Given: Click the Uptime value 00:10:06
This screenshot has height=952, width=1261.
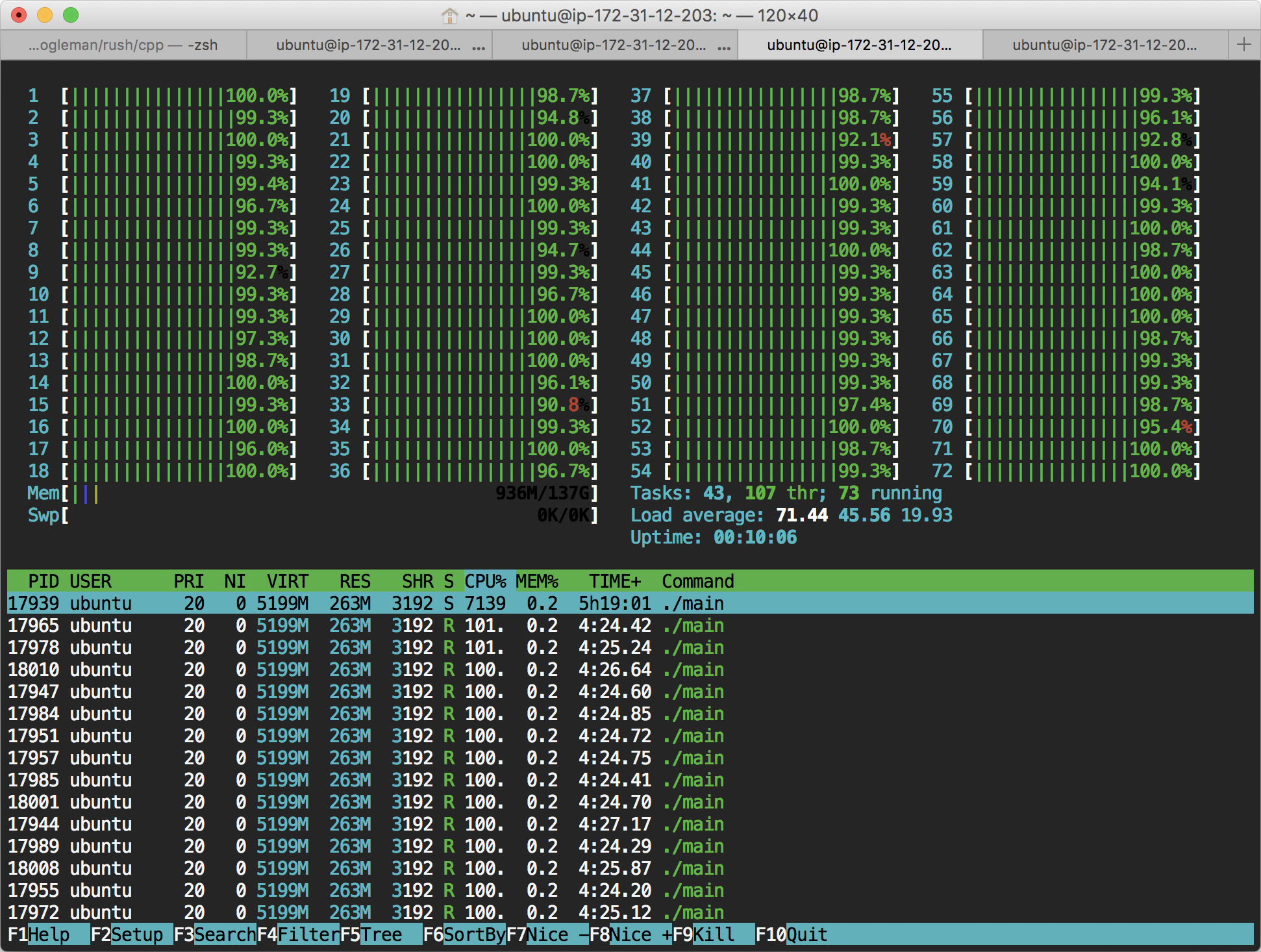Looking at the screenshot, I should 755,538.
